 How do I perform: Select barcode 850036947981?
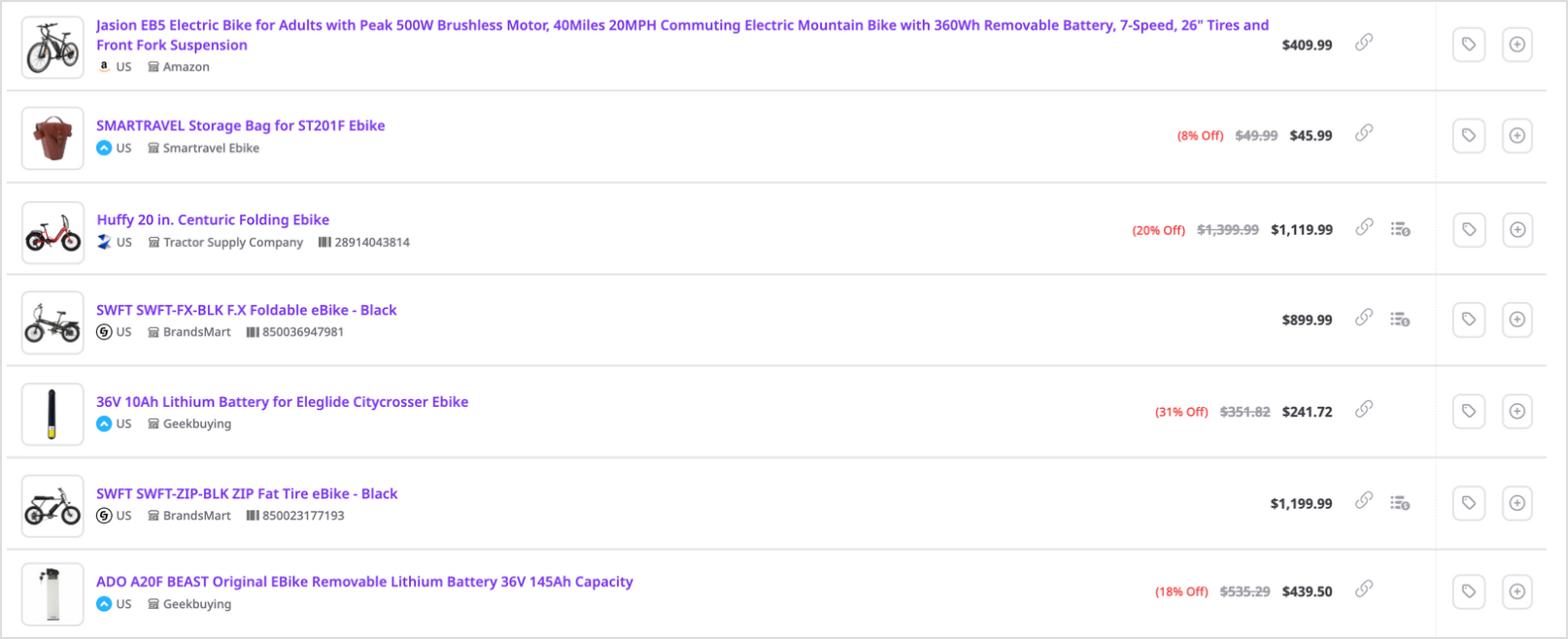(303, 332)
